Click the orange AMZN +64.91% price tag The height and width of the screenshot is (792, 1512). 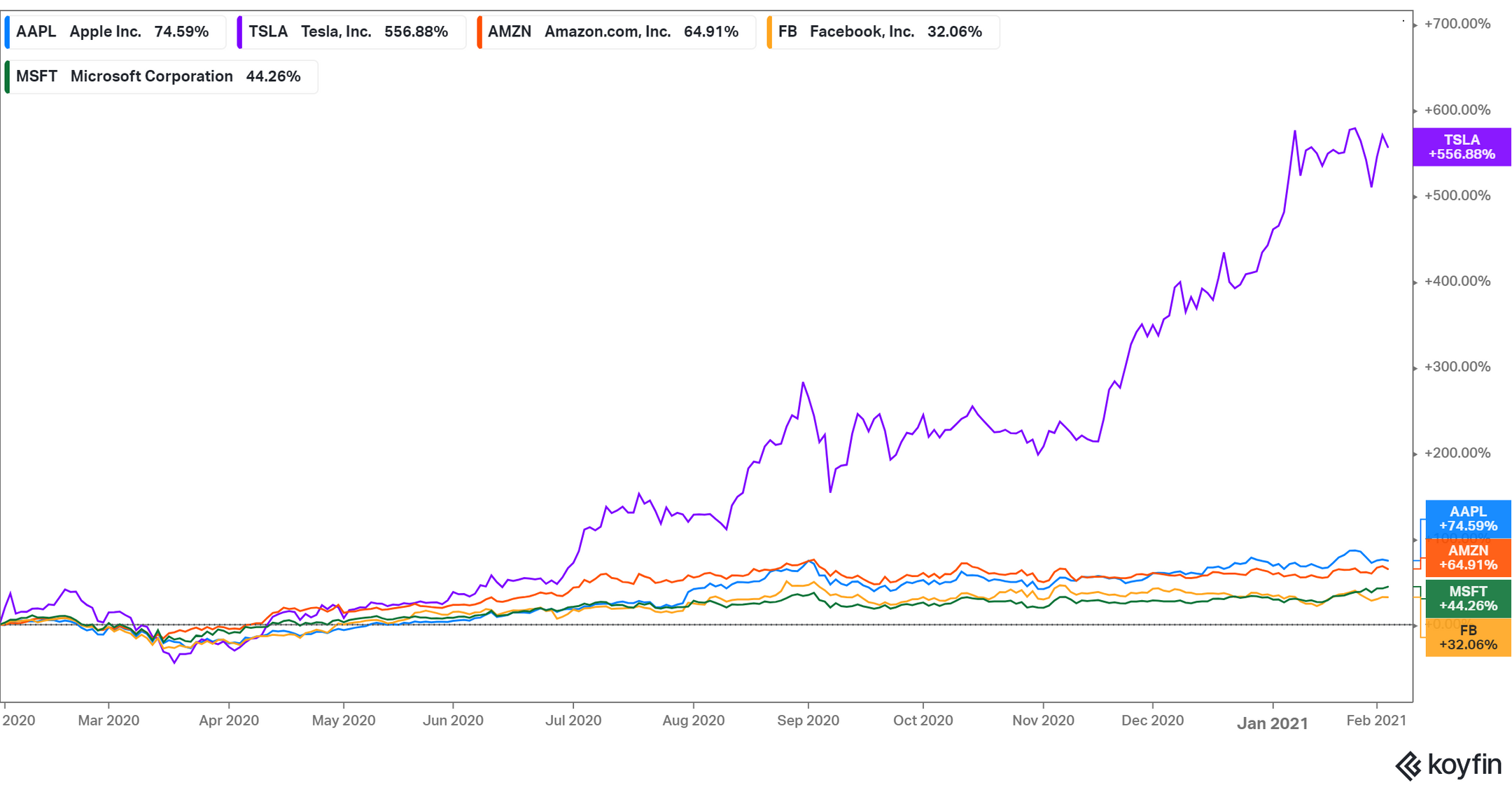[1467, 557]
